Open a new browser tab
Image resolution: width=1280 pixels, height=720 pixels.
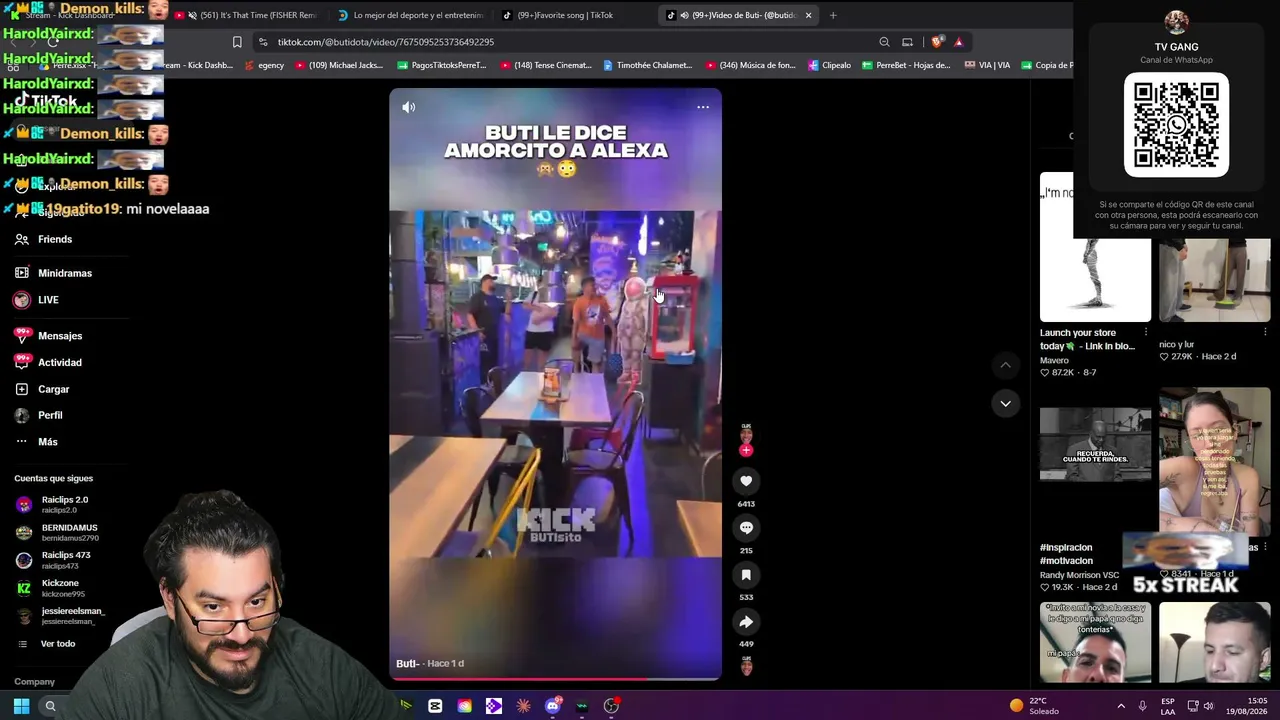[x=833, y=15]
